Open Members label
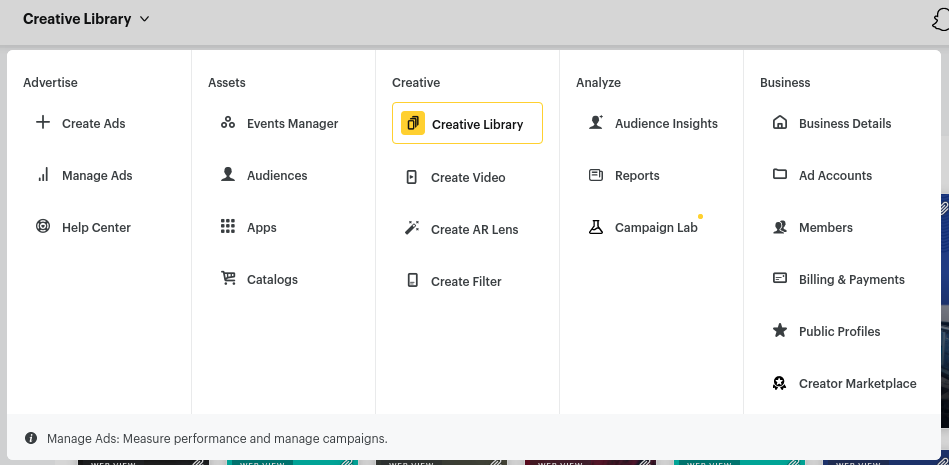This screenshot has height=465, width=949. click(x=826, y=228)
